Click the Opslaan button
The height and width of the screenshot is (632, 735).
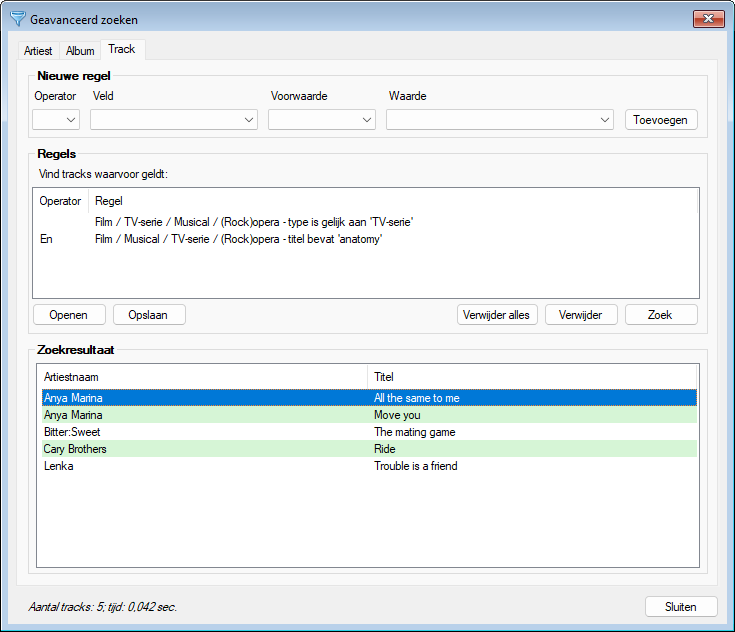coord(149,315)
